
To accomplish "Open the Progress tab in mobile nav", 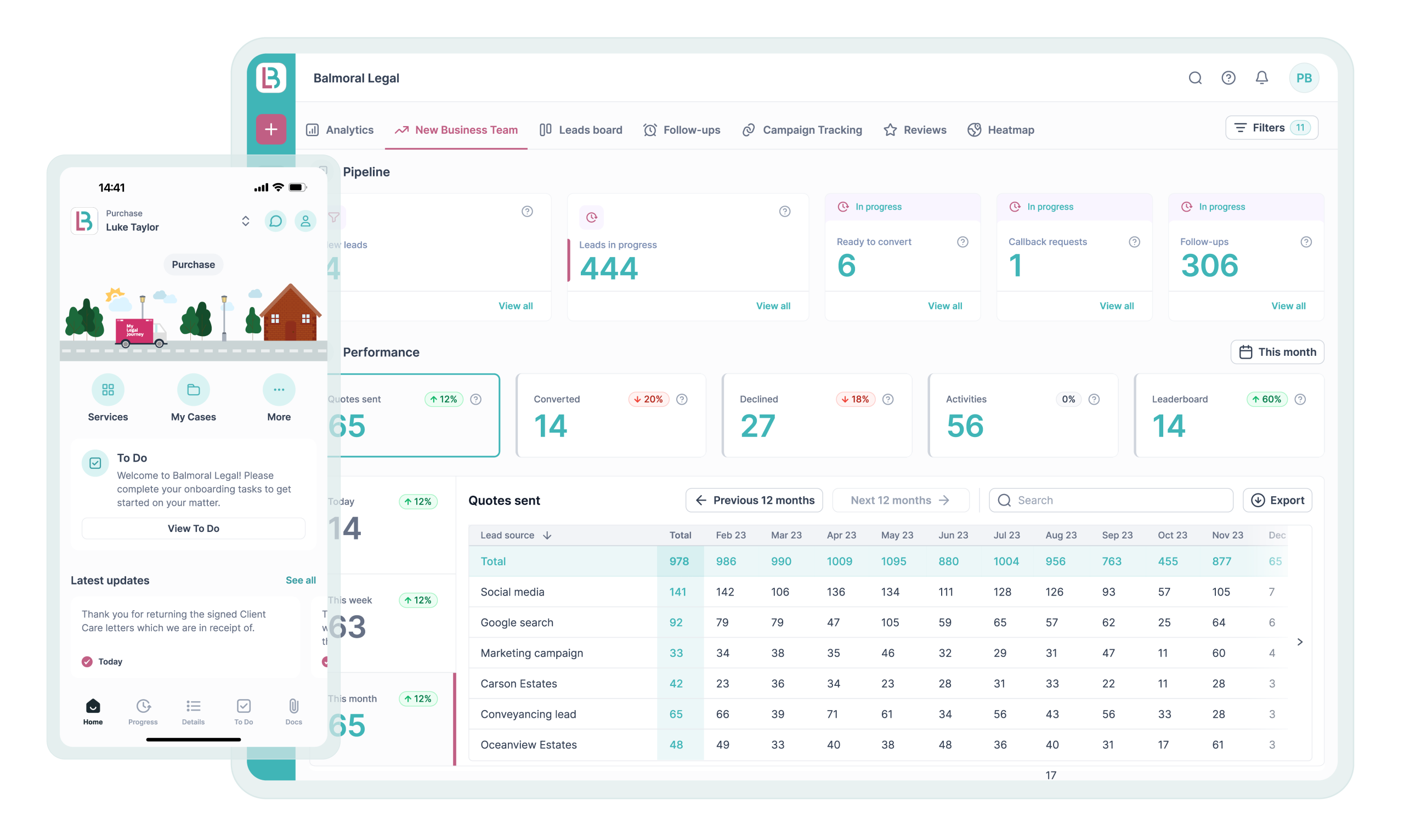I will pyautogui.click(x=143, y=711).
